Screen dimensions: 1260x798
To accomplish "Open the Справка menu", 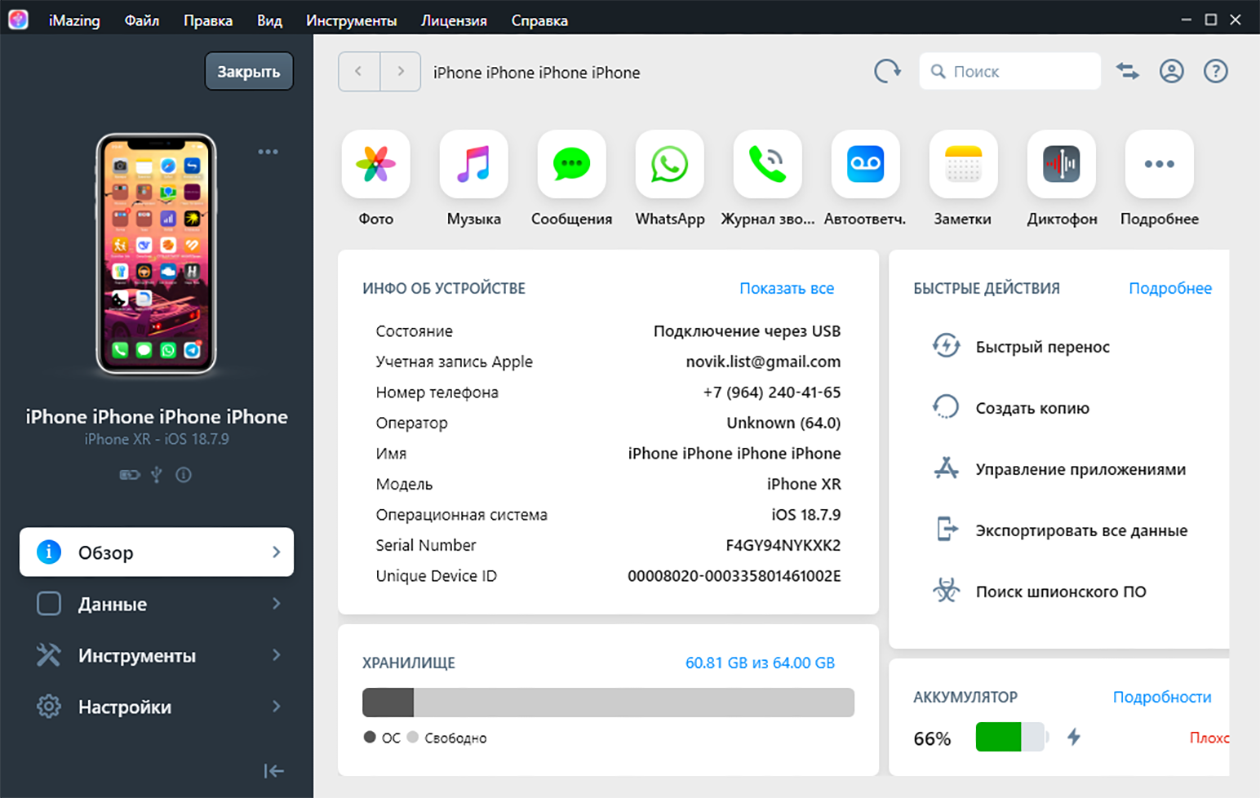I will point(539,21).
